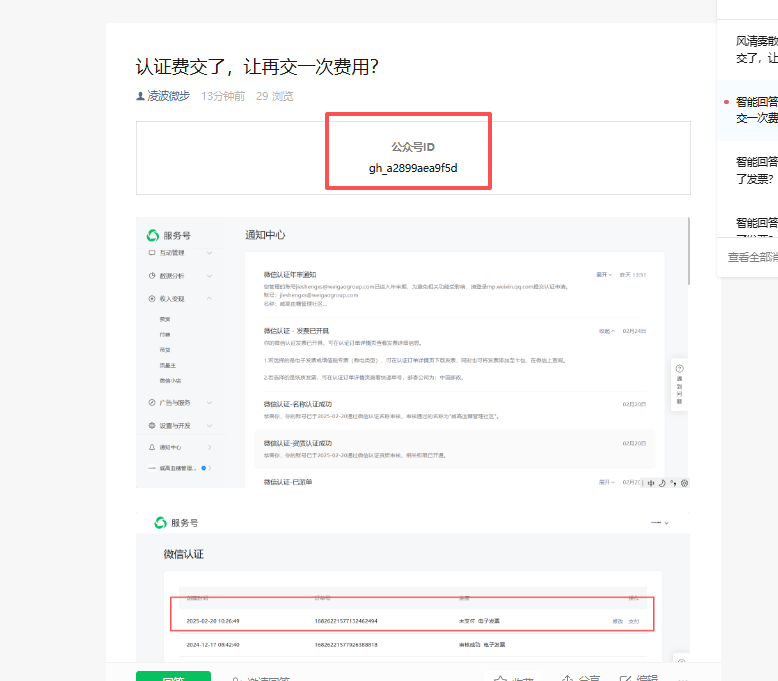Open the 付费 submenu item
778x681 pixels.
tap(165, 335)
